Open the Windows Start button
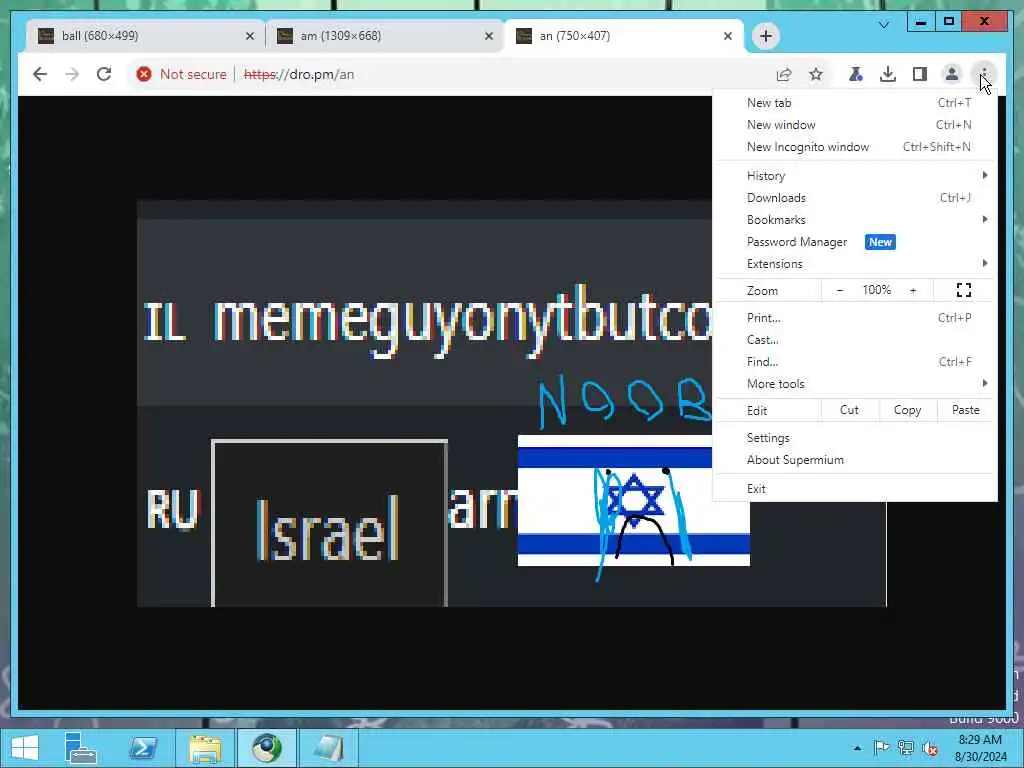Screen dimensions: 1024x768 [x=25, y=748]
